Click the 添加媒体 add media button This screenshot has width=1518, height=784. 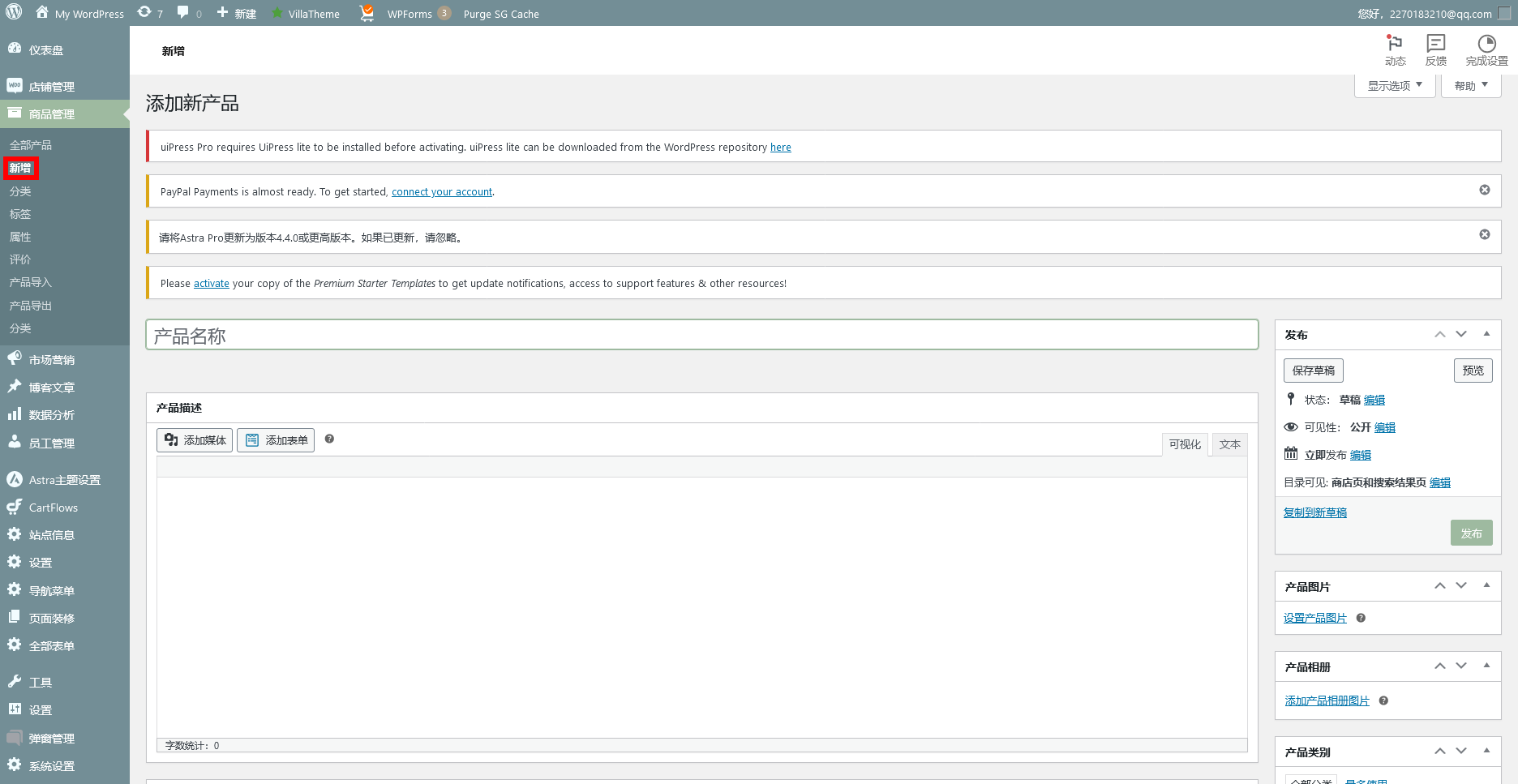[195, 440]
